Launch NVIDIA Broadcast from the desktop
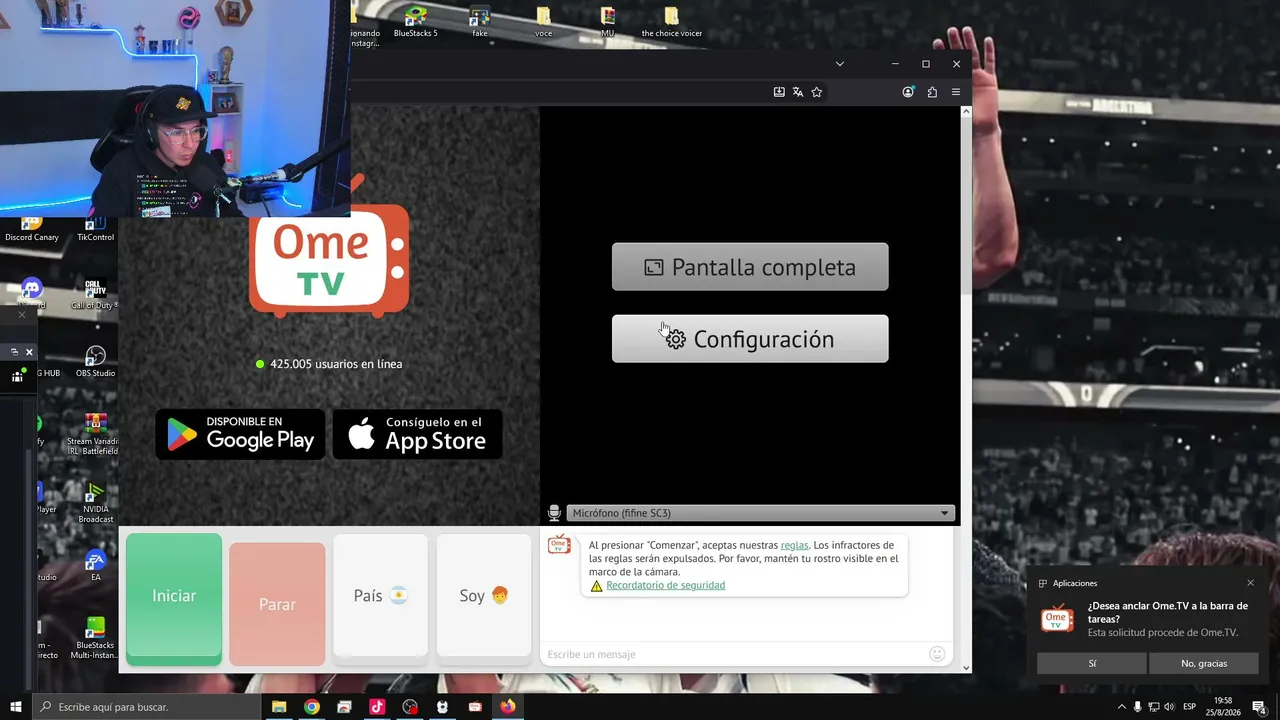Image resolution: width=1280 pixels, height=720 pixels. tap(95, 503)
